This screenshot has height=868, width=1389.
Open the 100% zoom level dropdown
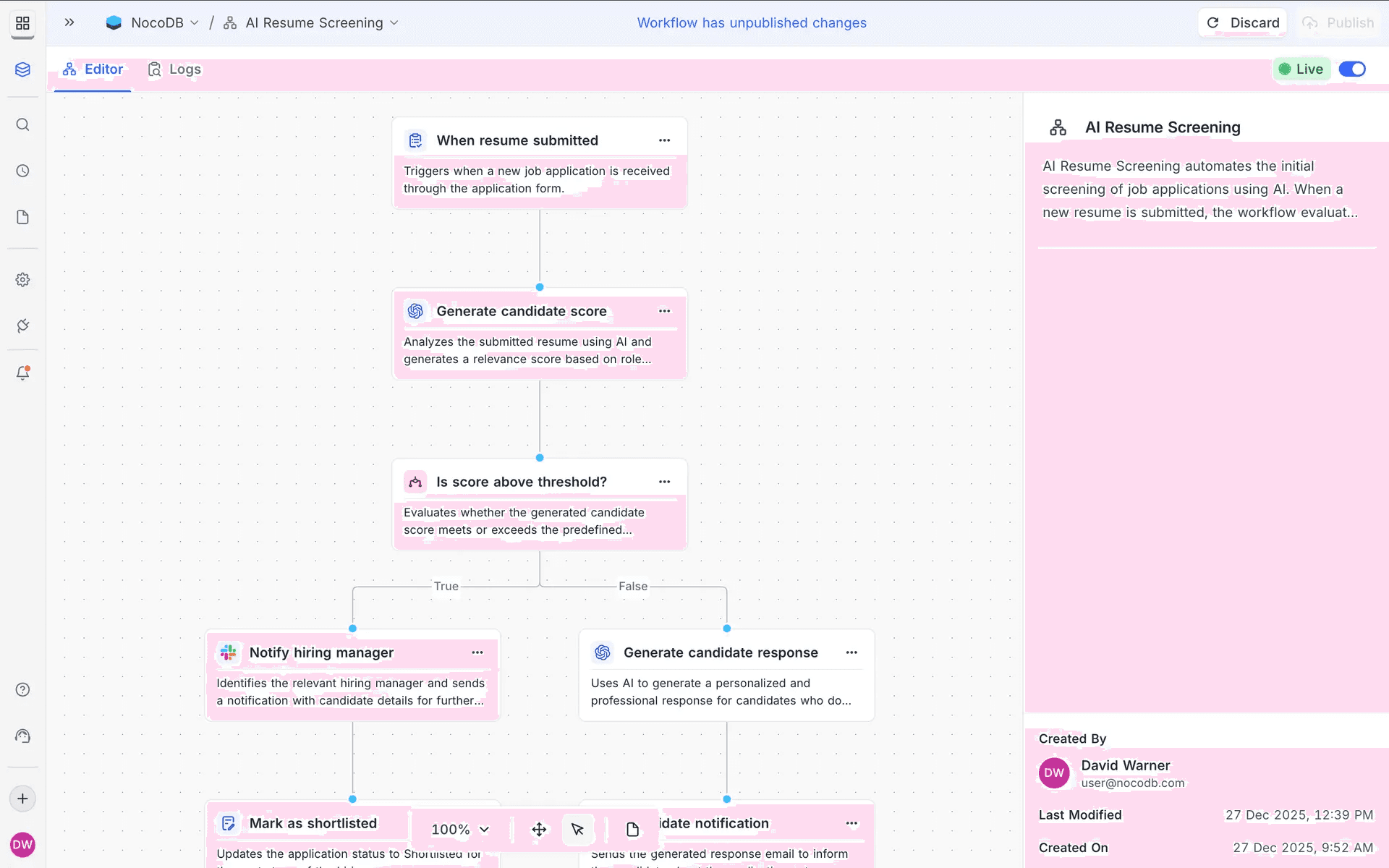coord(459,830)
